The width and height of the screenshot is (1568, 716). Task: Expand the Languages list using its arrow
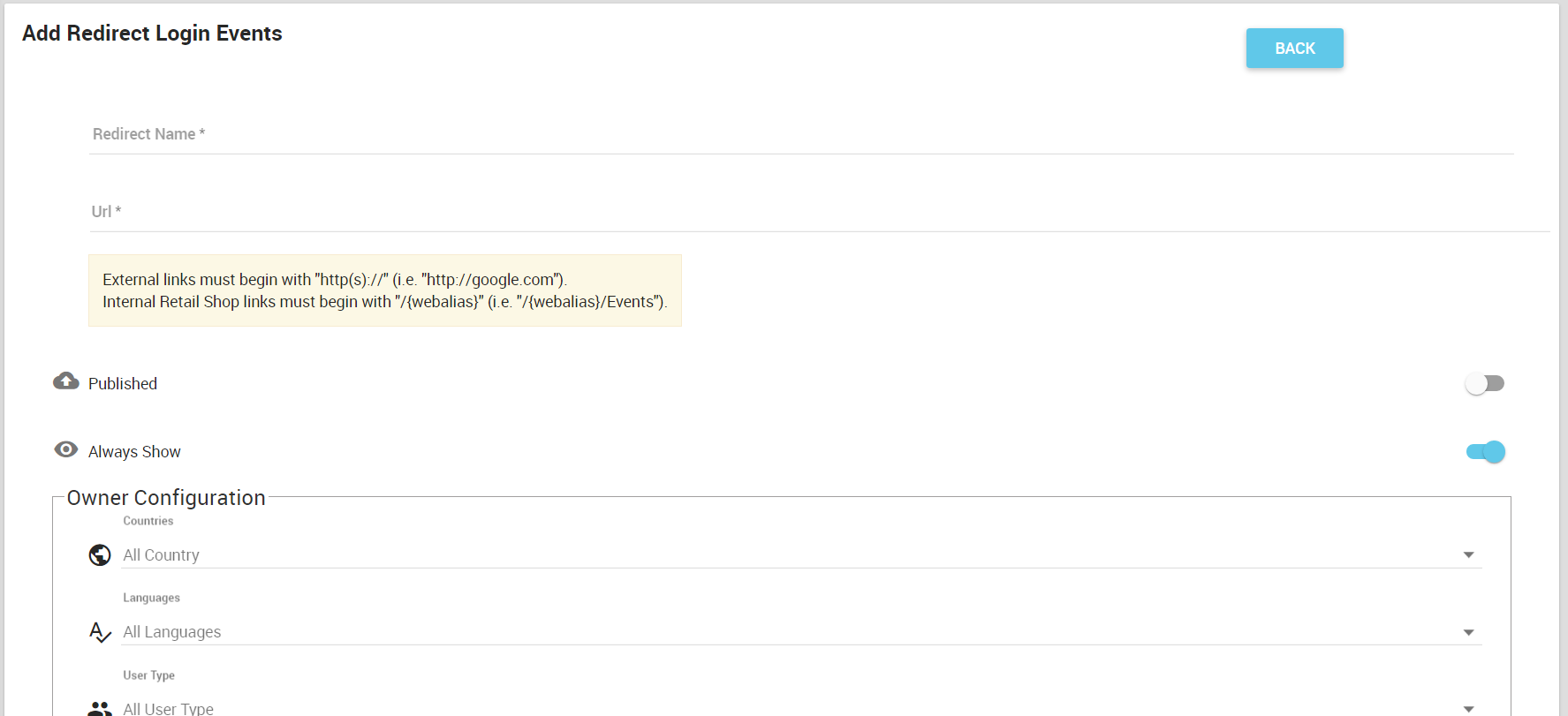click(1468, 632)
